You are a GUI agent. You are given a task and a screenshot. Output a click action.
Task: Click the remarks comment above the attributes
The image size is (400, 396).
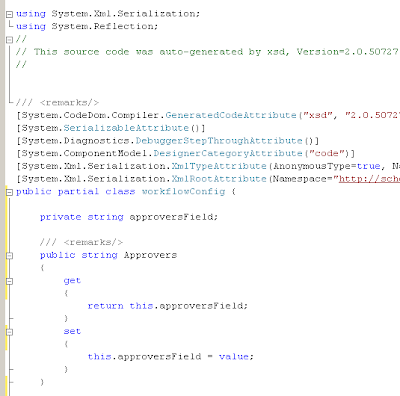(x=57, y=103)
